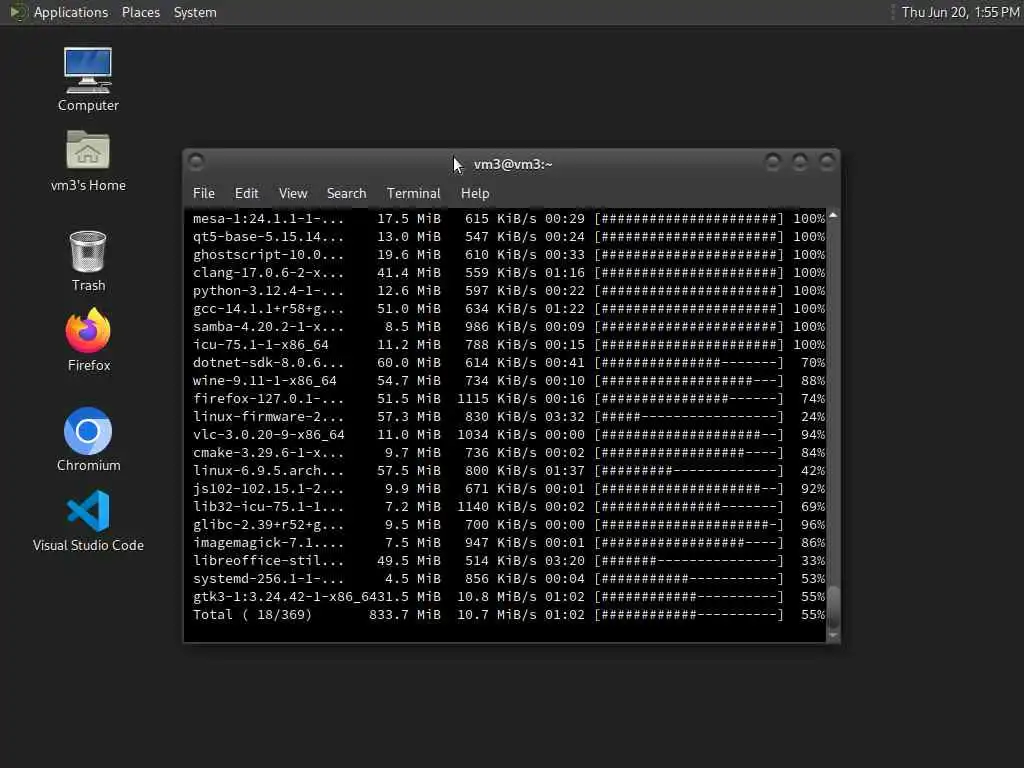Click the terminal window menu button at title bar left
The width and height of the screenshot is (1024, 768).
coord(196,161)
